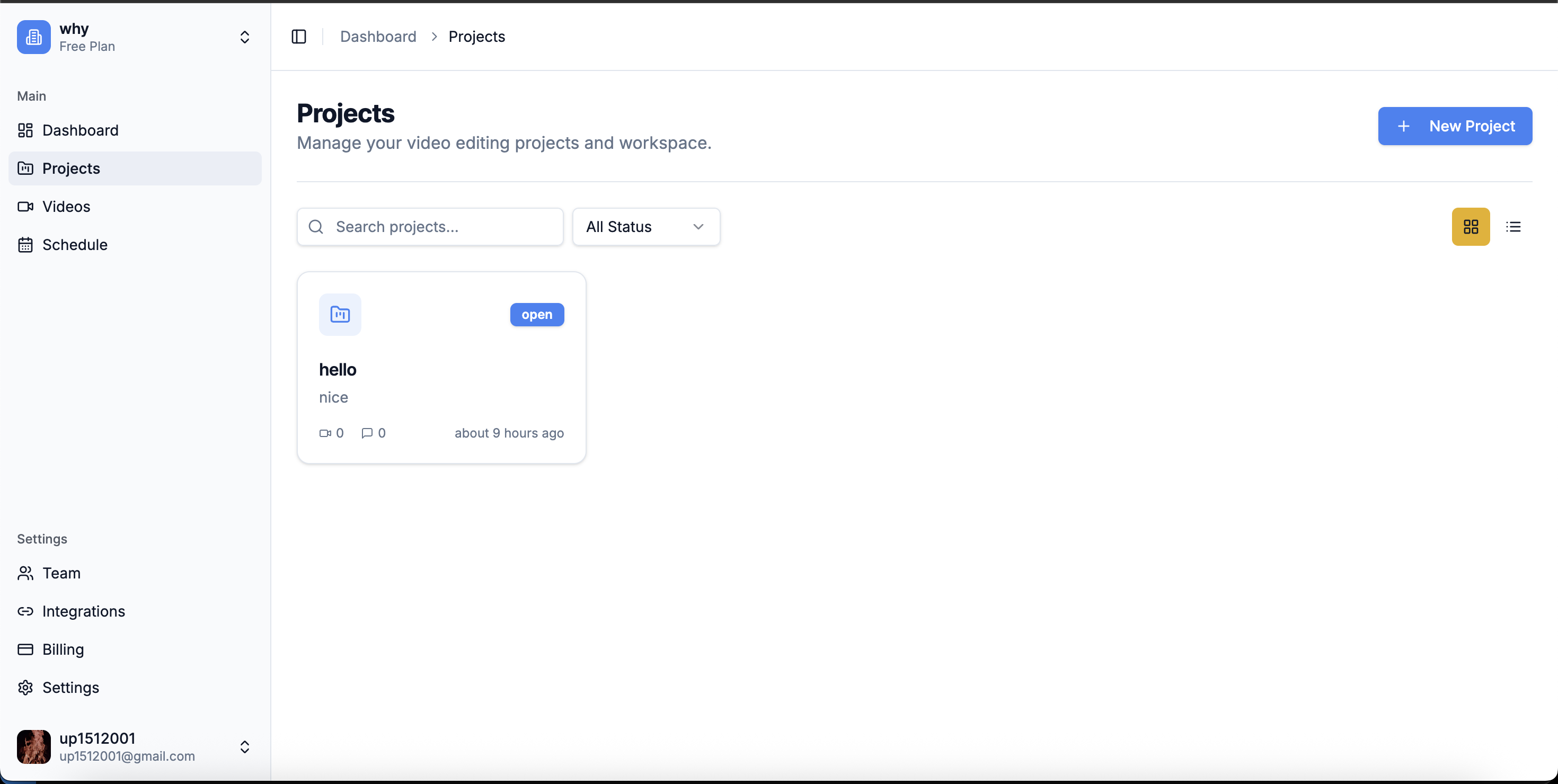The height and width of the screenshot is (784, 1558).
Task: Open the Schedule calendar view
Action: (74, 244)
